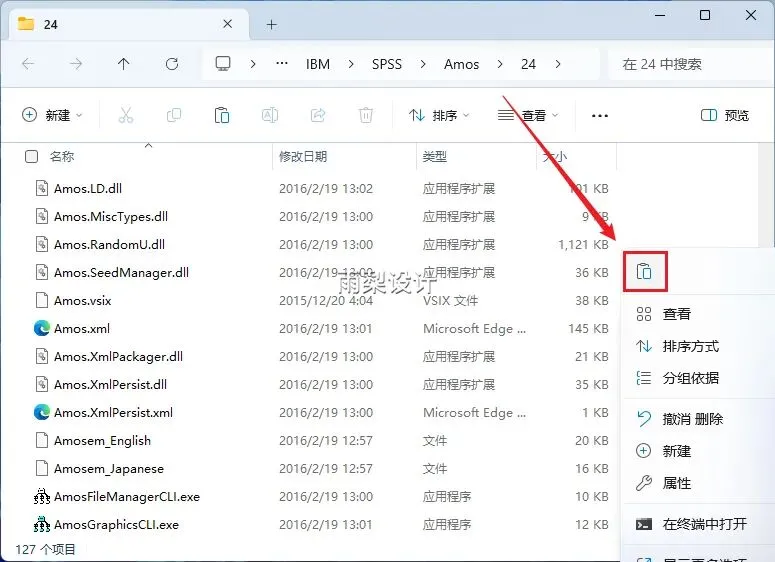Go back with the left arrow
The width and height of the screenshot is (775, 562).
pyautogui.click(x=28, y=64)
